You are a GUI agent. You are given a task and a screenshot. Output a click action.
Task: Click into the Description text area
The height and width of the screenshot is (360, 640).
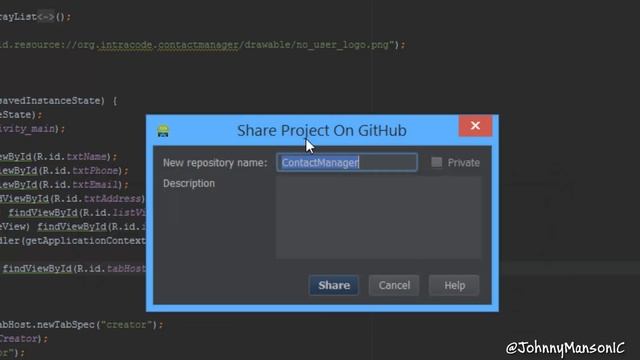[379, 218]
